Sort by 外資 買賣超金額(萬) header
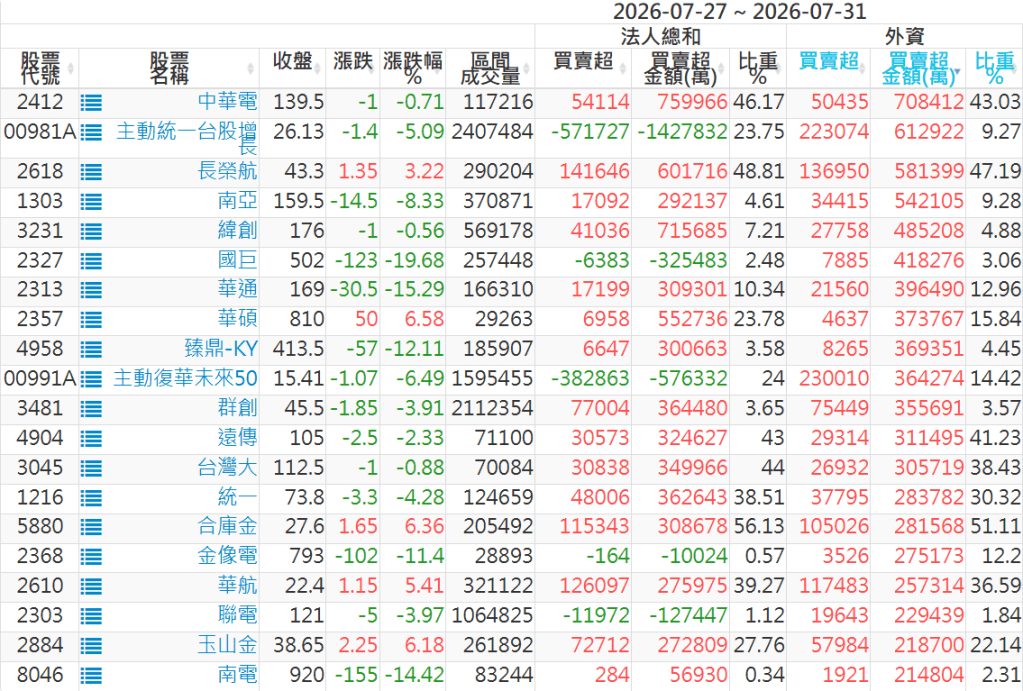 [x=918, y=69]
